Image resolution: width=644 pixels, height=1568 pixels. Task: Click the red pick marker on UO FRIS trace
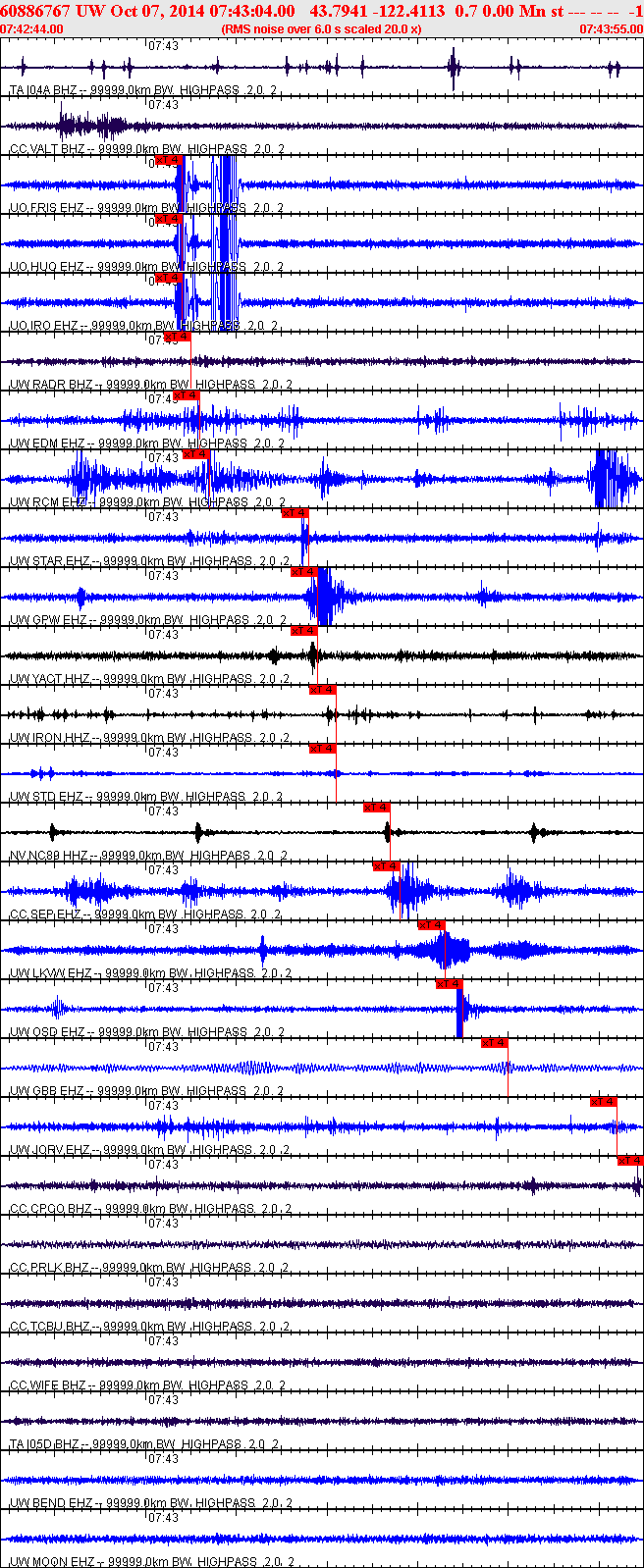[x=169, y=160]
